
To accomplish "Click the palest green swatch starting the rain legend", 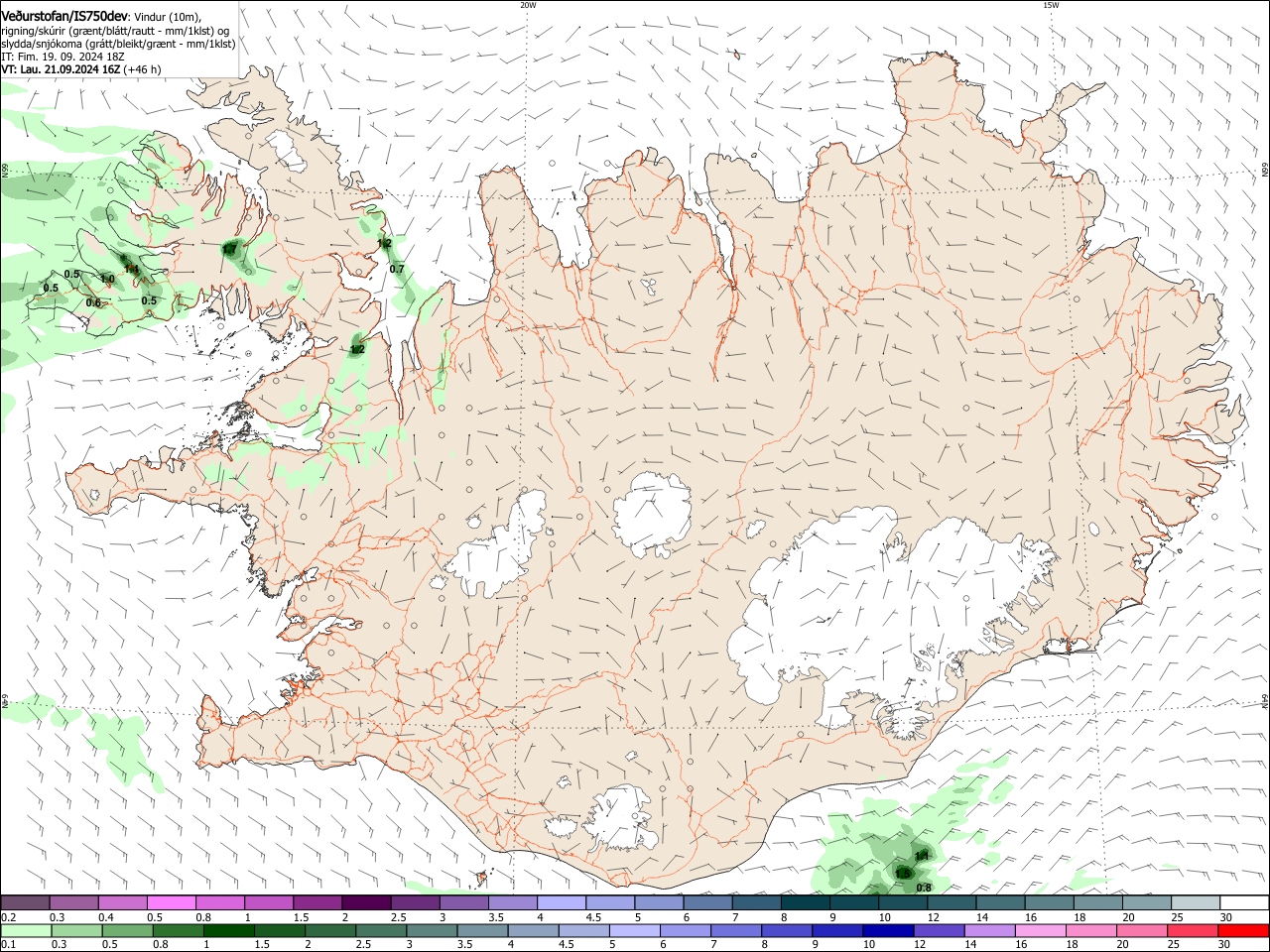I will point(26,930).
